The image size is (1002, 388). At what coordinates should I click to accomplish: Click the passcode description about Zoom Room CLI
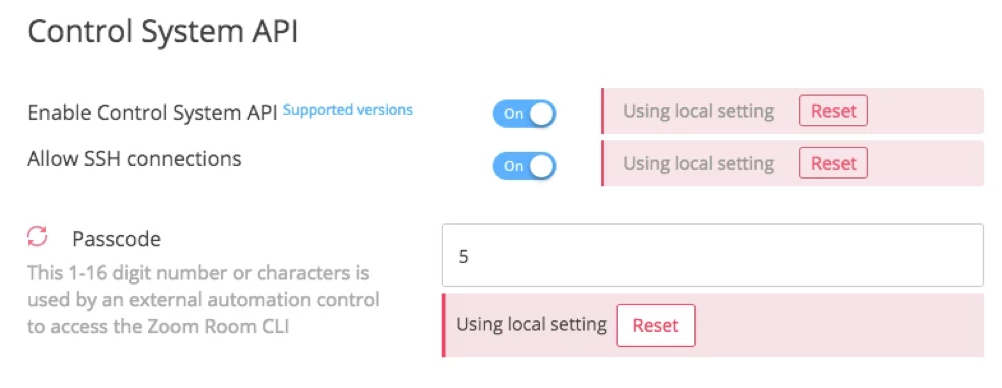[203, 300]
